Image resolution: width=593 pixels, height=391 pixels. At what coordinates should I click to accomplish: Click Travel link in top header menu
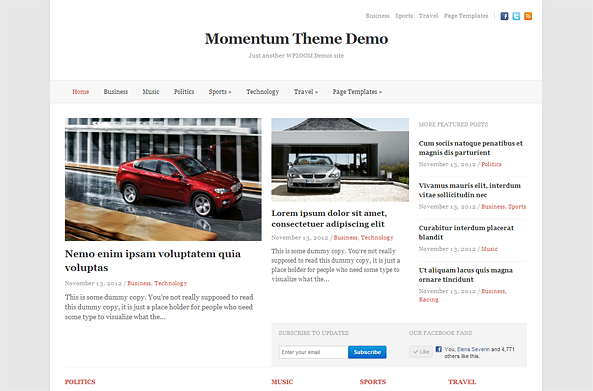428,16
